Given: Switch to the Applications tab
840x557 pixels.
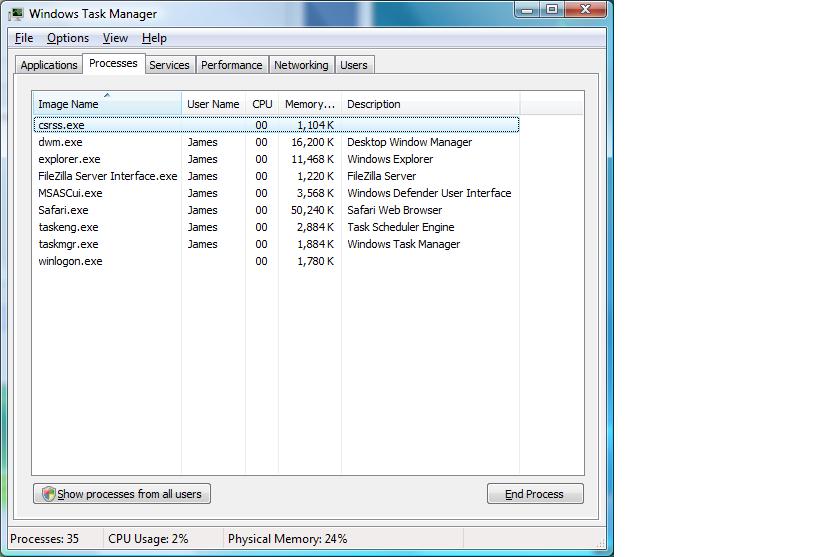Looking at the screenshot, I should (49, 65).
